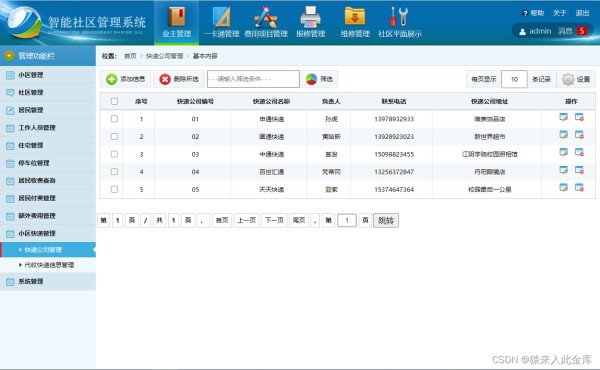Click the question mark 帮助 help link
Screen dimensions: 600x370
coord(533,13)
